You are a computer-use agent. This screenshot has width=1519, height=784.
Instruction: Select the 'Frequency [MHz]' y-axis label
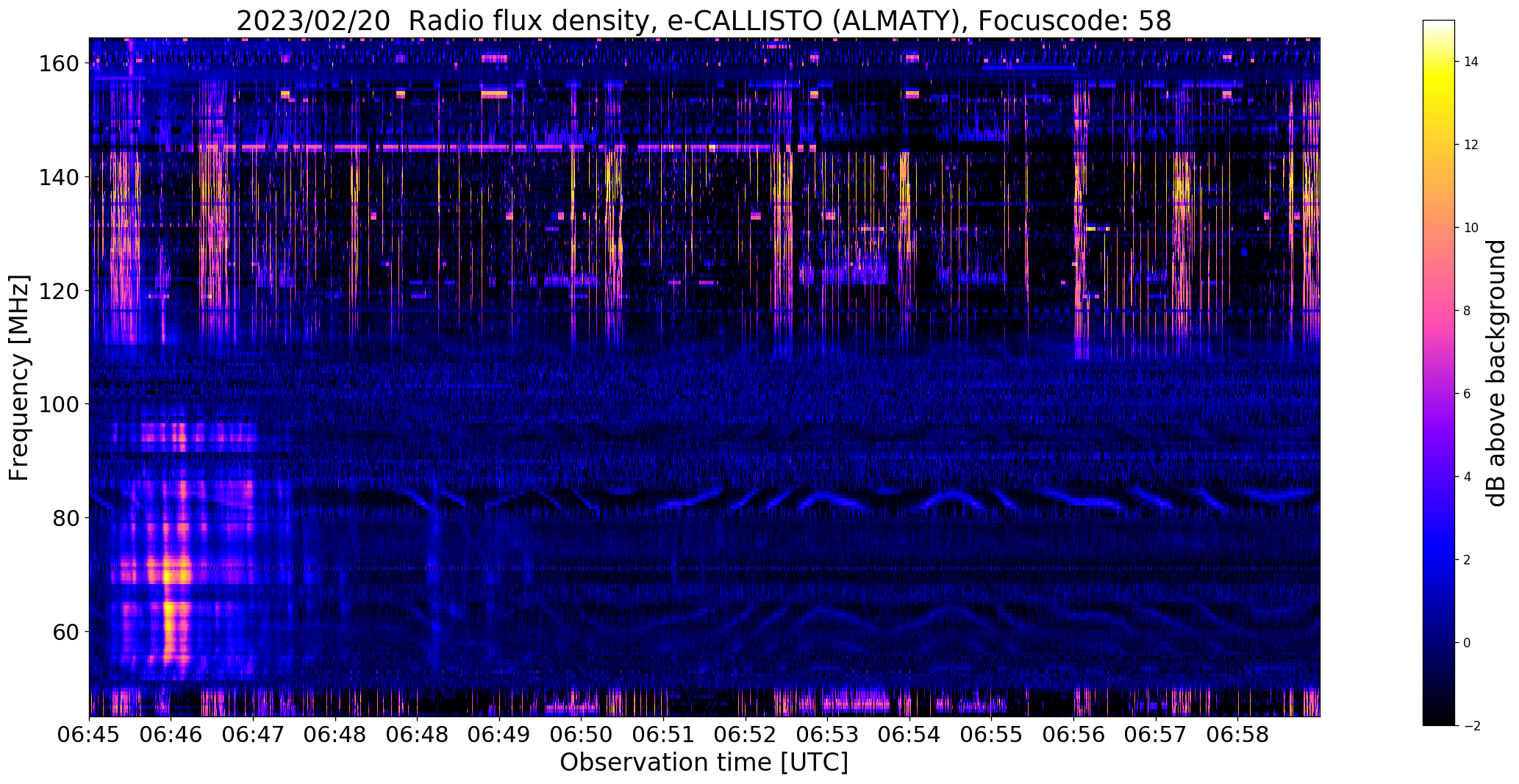[x=20, y=378]
